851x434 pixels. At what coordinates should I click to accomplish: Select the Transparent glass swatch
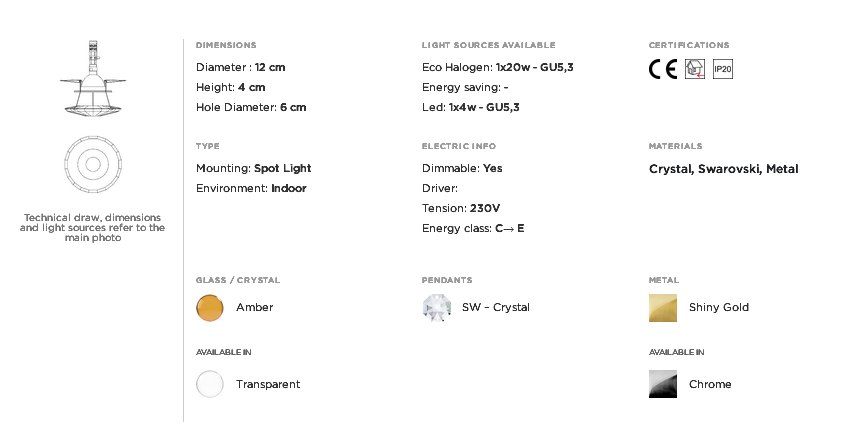coord(209,384)
